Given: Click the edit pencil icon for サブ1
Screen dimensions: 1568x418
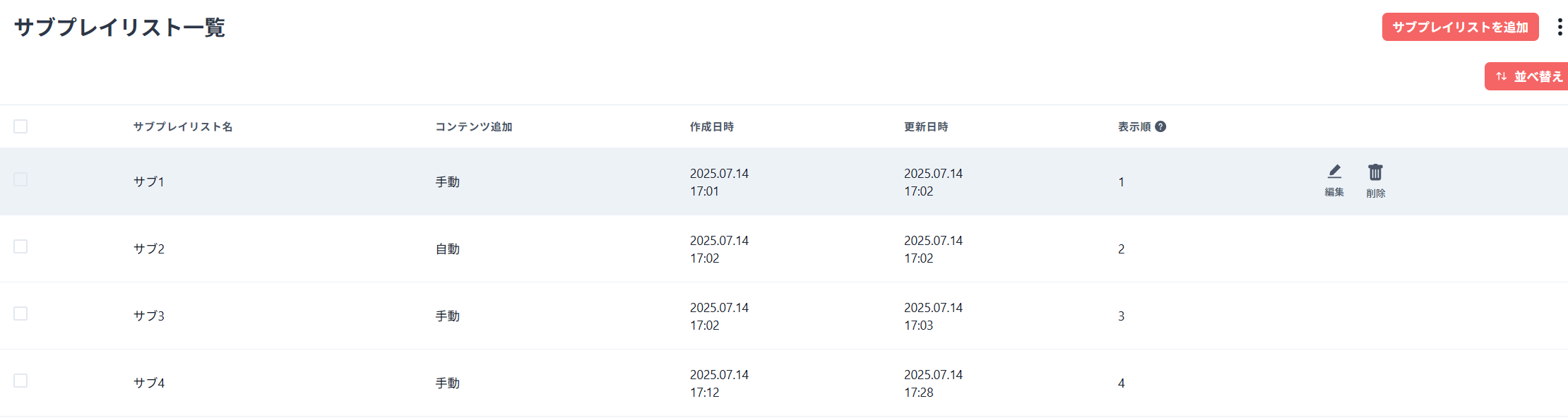Looking at the screenshot, I should point(1334,172).
